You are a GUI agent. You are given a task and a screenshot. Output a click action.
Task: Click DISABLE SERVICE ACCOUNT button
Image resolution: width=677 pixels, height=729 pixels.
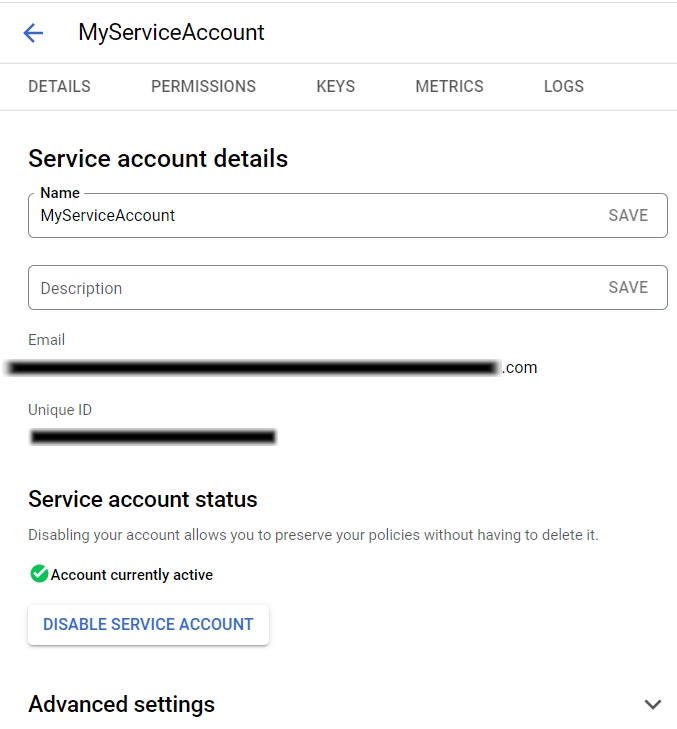(148, 625)
